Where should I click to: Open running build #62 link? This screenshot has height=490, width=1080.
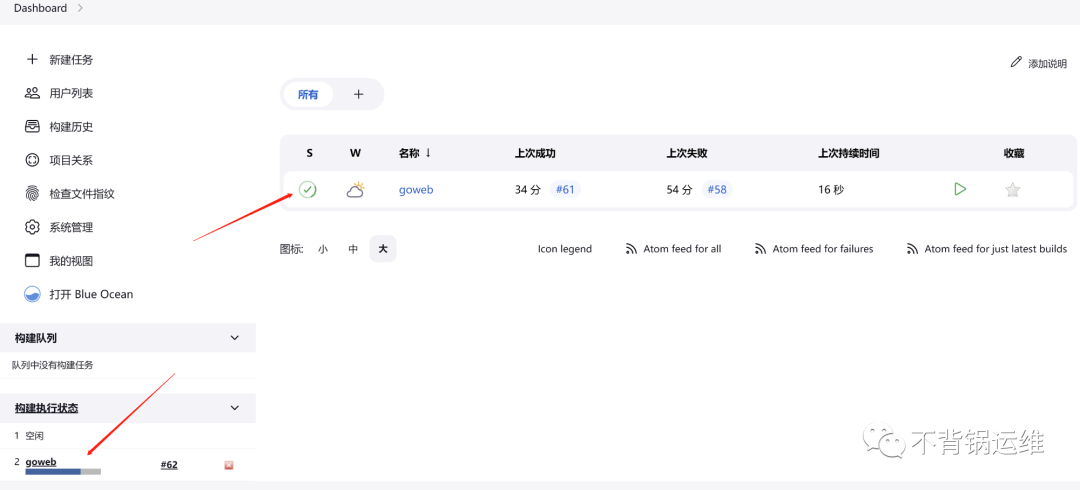pyautogui.click(x=169, y=465)
